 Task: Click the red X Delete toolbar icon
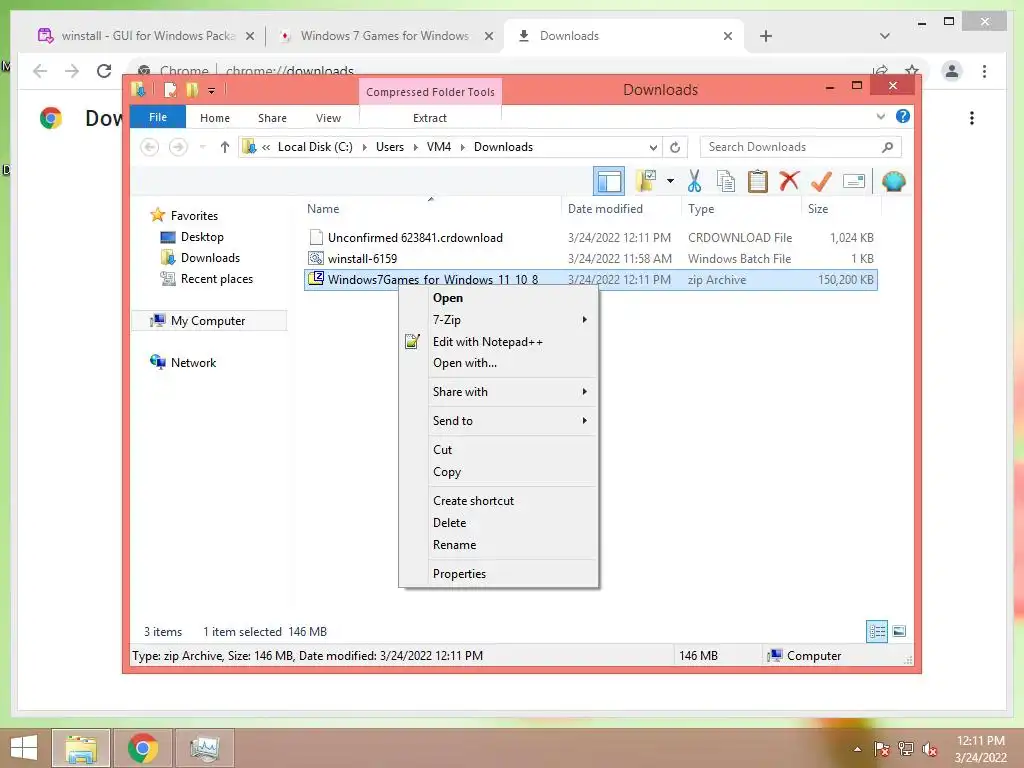(789, 180)
